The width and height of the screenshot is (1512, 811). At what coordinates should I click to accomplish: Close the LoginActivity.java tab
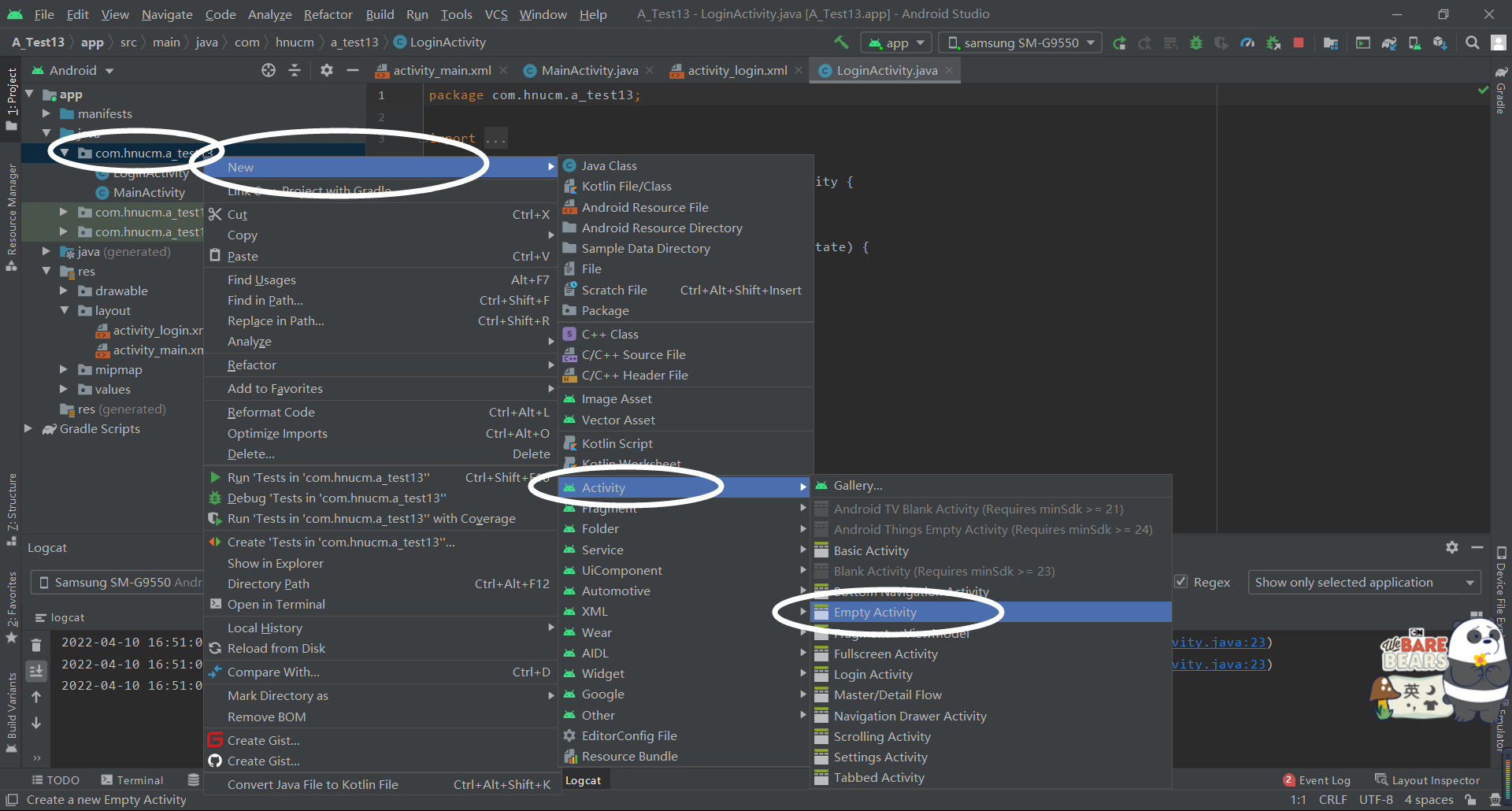949,70
